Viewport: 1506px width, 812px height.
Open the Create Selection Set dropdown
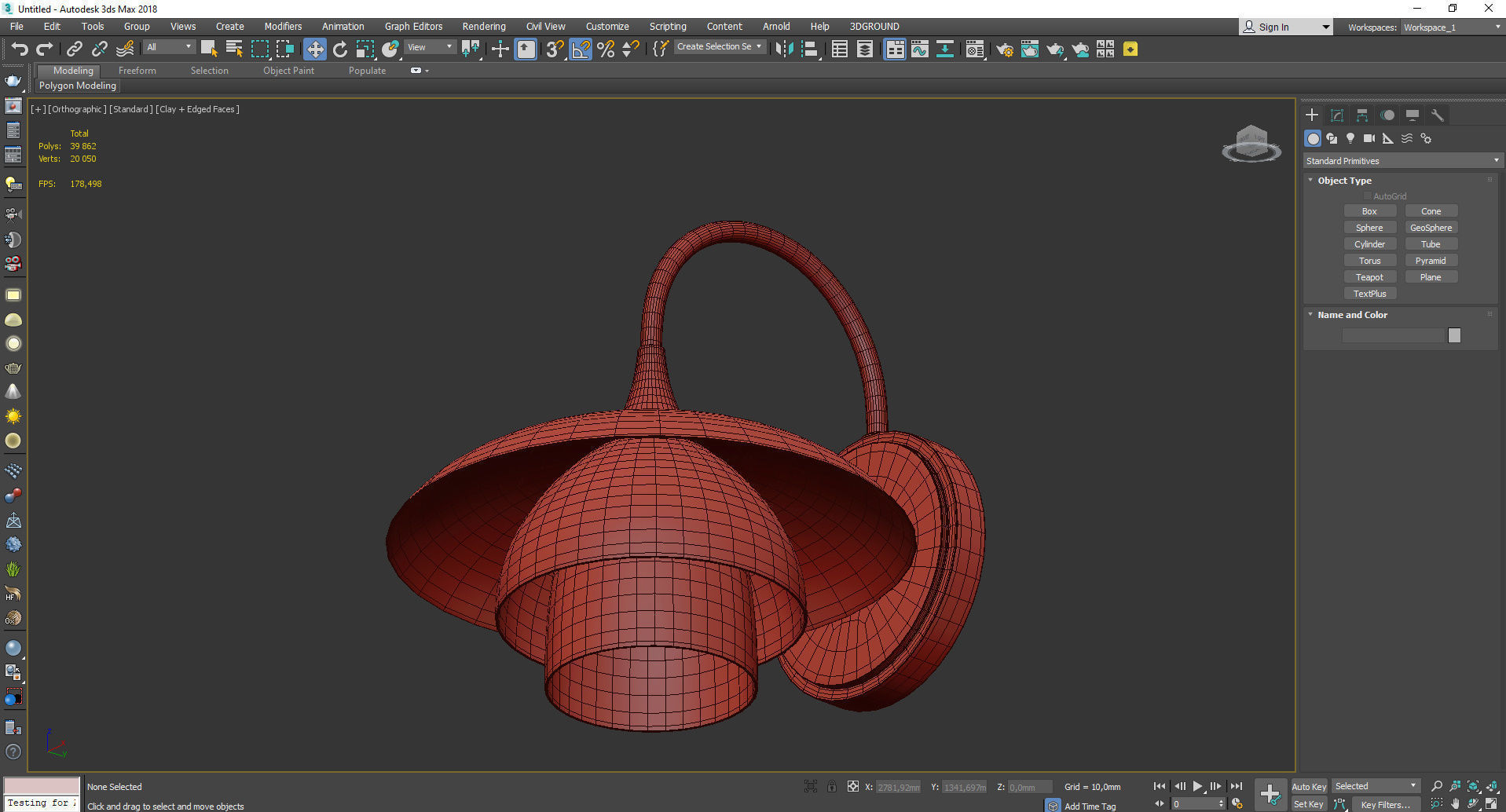720,47
